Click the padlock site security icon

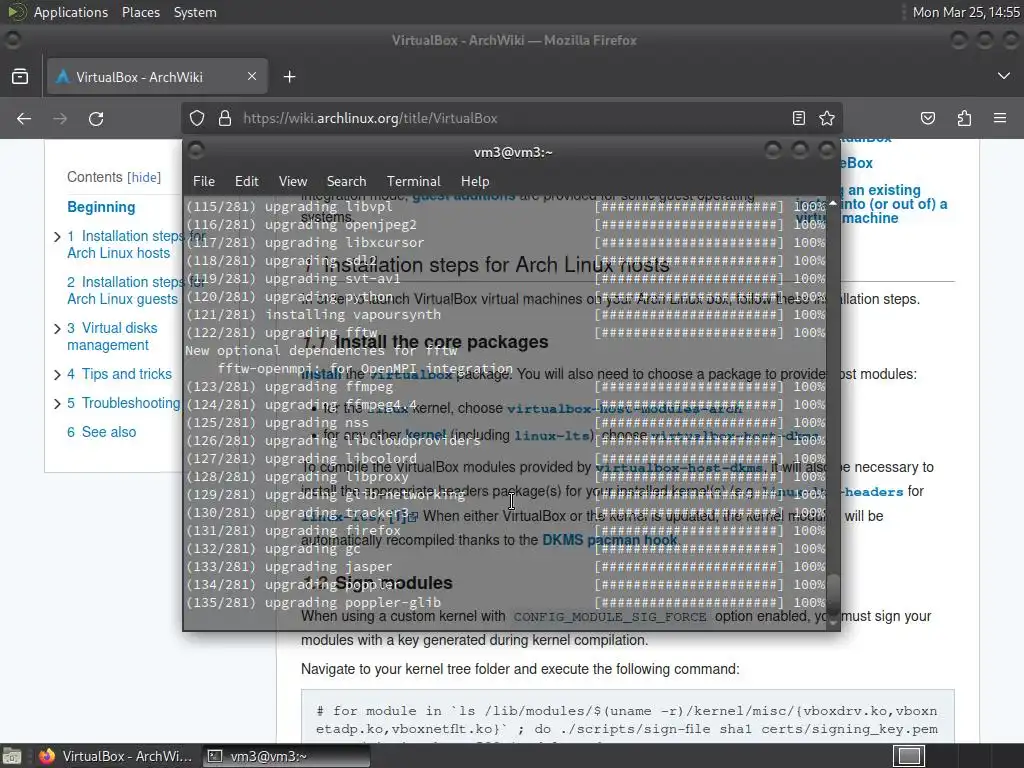pos(225,118)
